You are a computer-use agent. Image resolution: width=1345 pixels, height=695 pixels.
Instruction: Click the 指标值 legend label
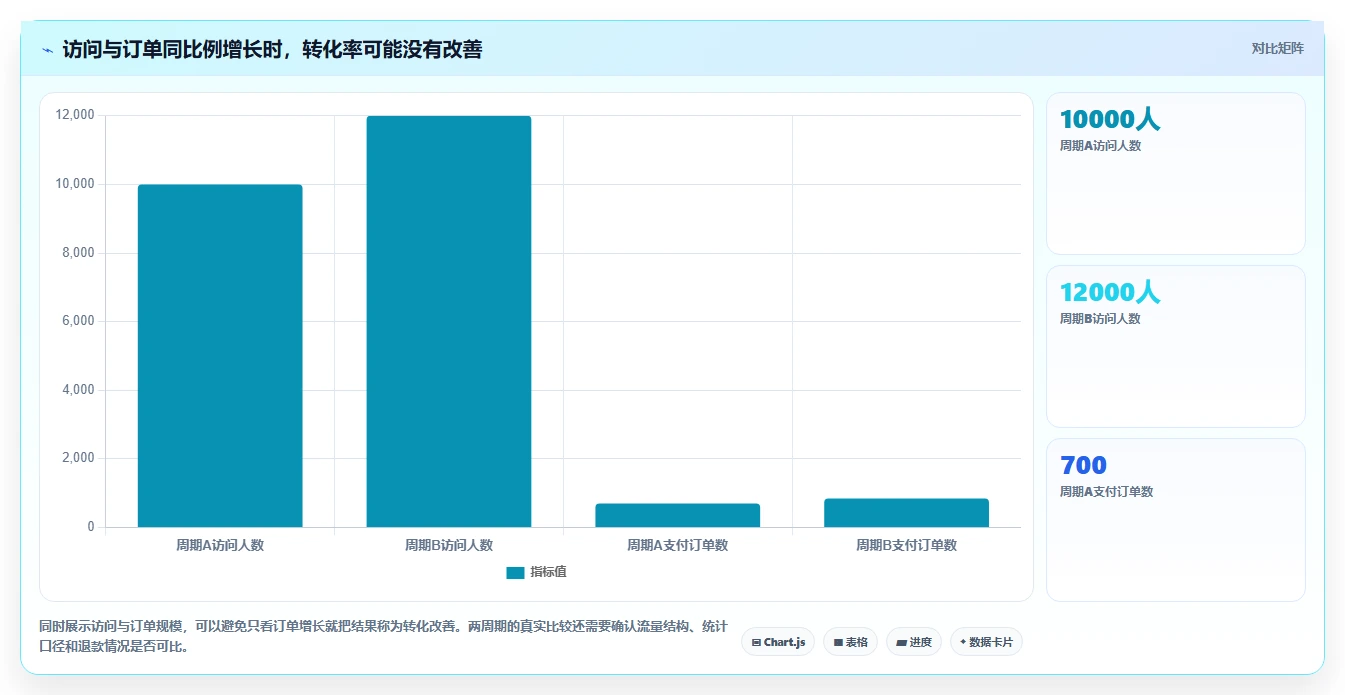pyautogui.click(x=548, y=572)
